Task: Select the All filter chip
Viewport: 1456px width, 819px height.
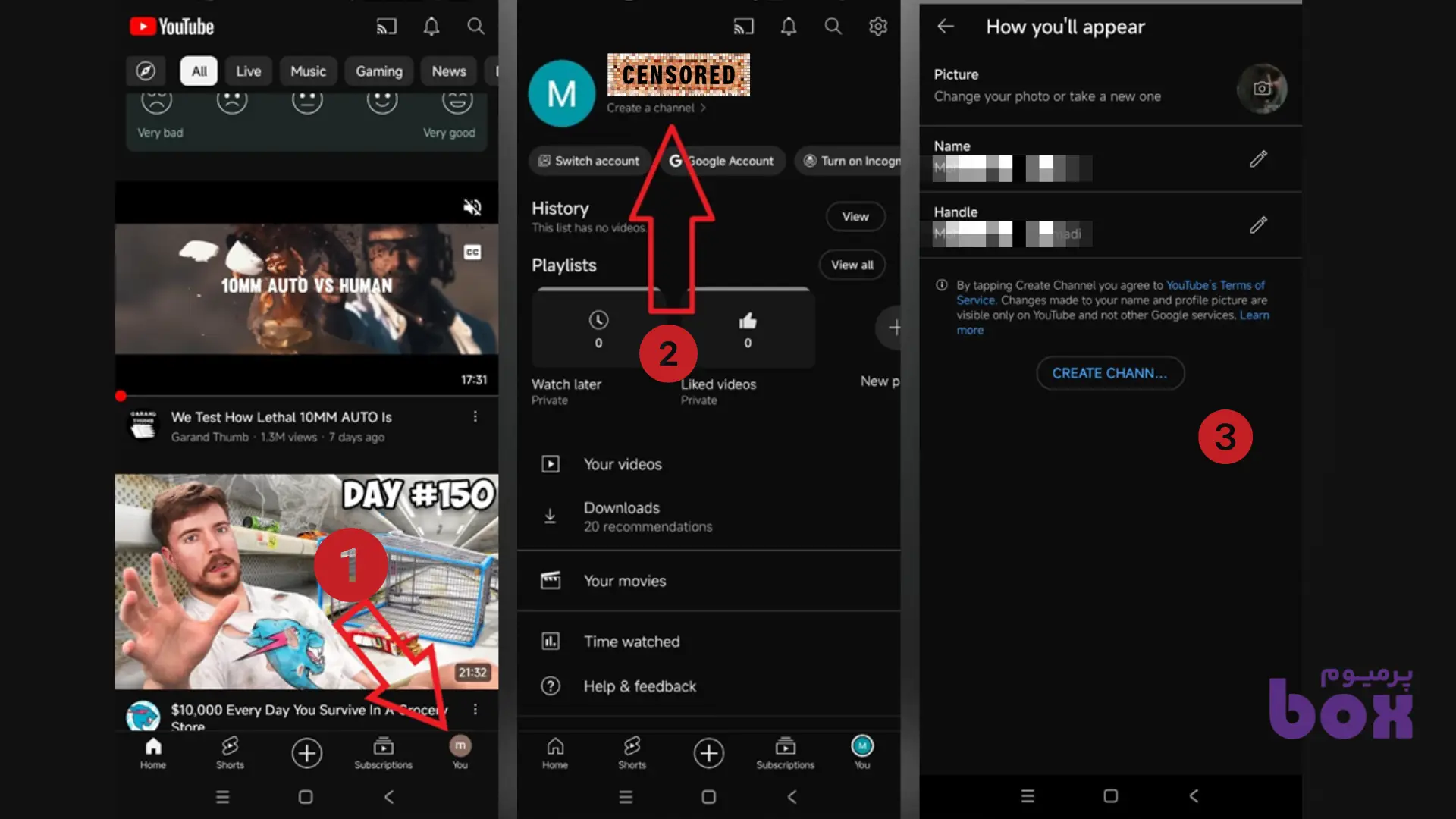Action: tap(199, 71)
